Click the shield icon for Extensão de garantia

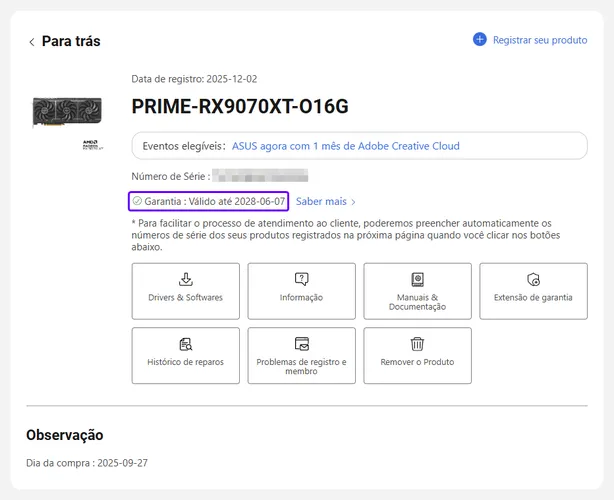[533, 280]
